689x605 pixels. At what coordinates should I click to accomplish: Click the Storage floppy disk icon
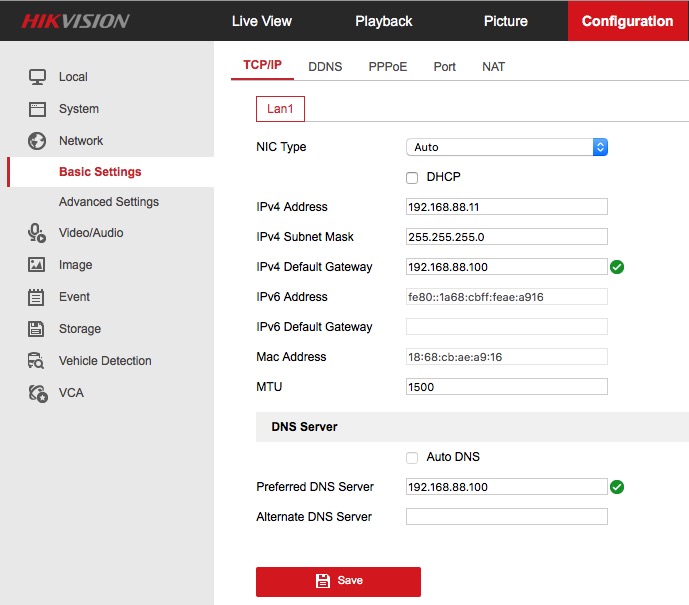tap(37, 329)
